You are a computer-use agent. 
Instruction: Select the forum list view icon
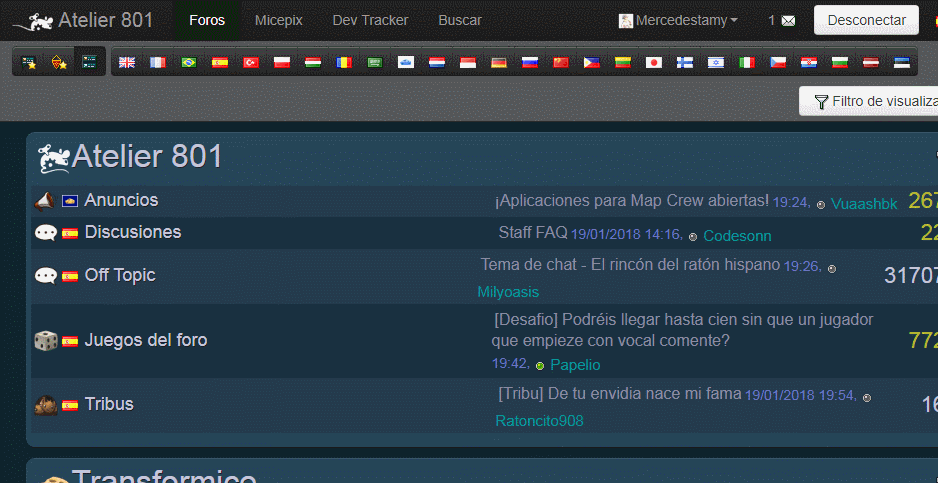(x=90, y=62)
